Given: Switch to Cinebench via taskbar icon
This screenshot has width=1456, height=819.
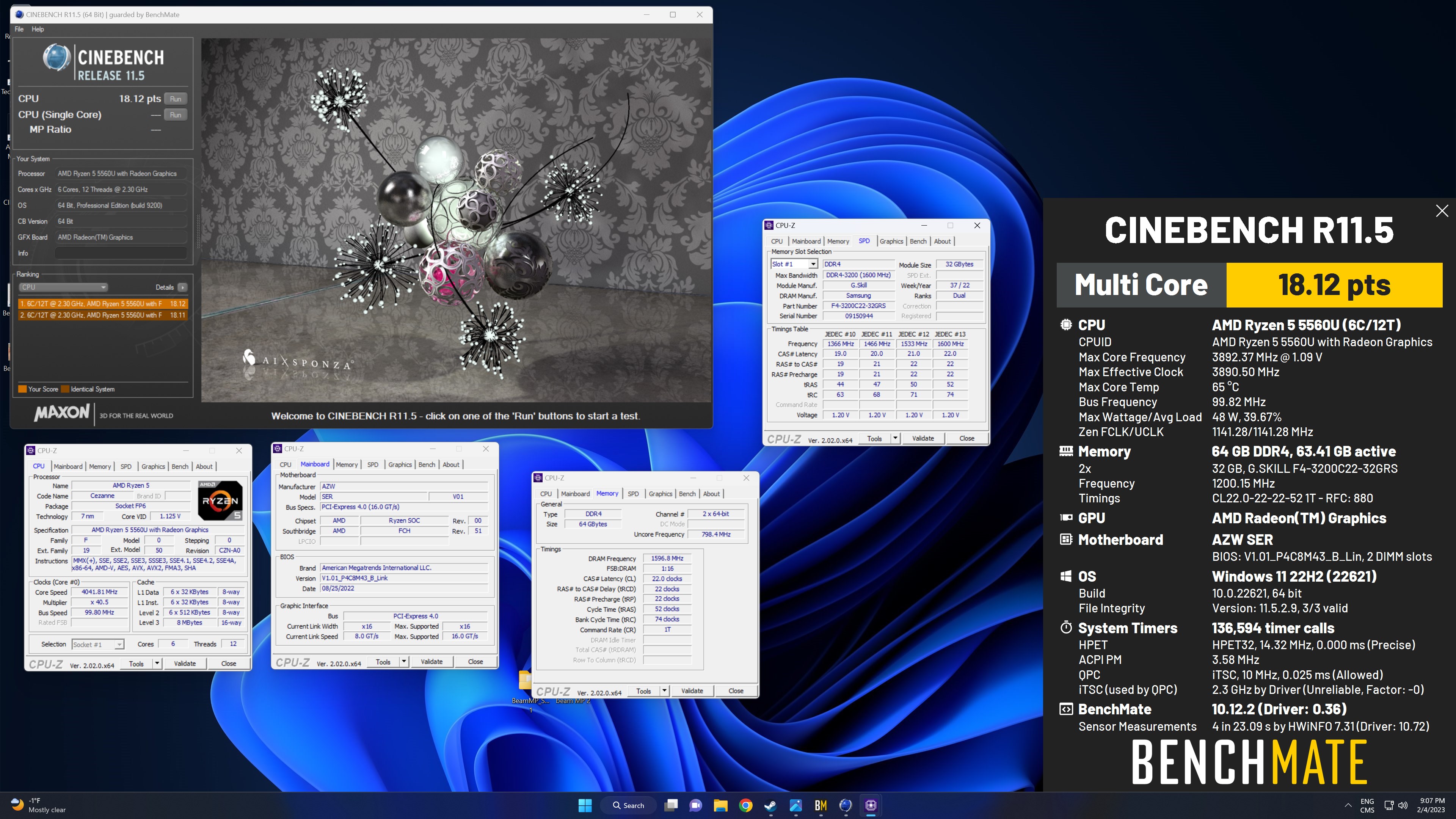Looking at the screenshot, I should [x=846, y=805].
